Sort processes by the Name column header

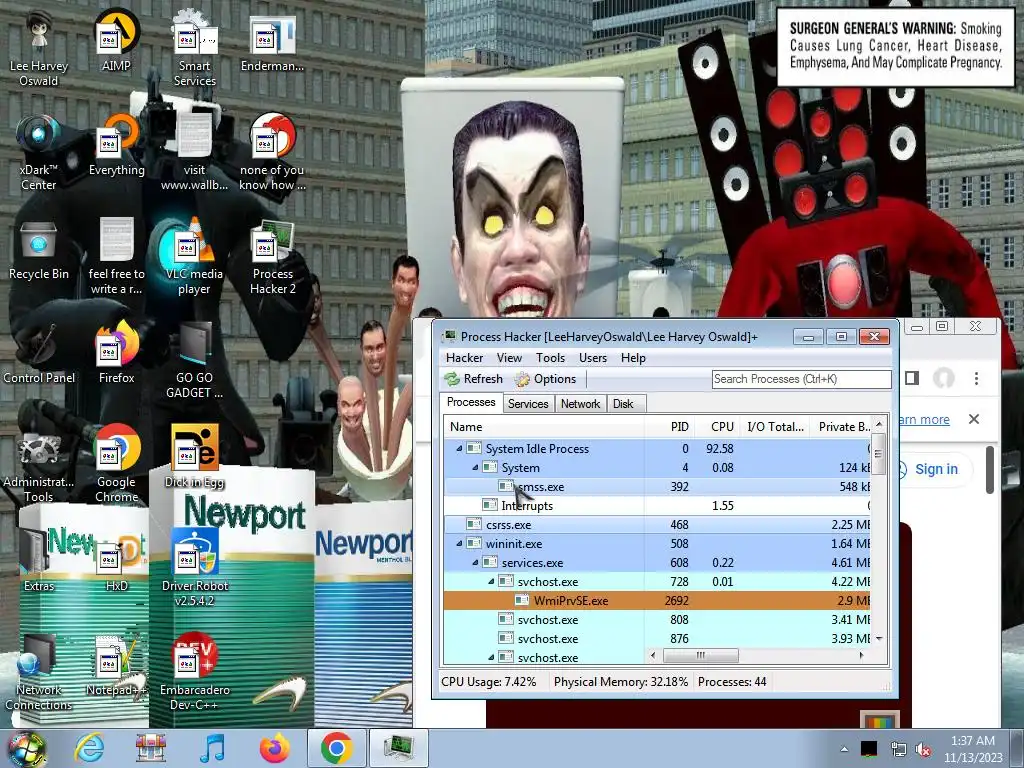(x=545, y=426)
